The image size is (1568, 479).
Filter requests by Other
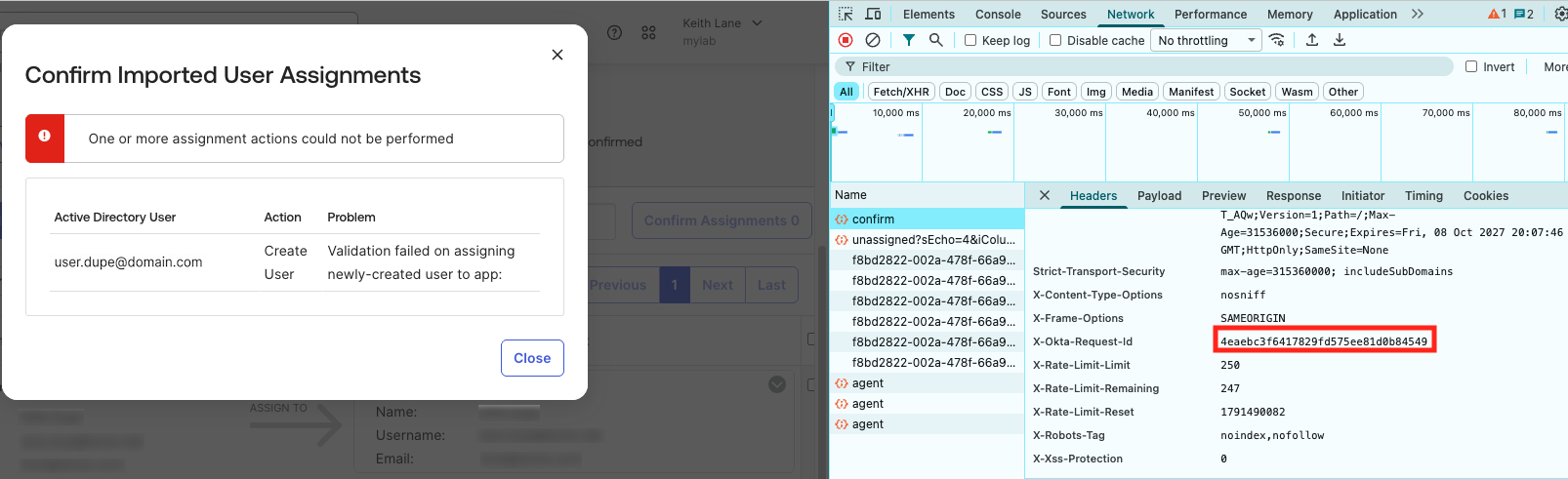coord(1343,92)
